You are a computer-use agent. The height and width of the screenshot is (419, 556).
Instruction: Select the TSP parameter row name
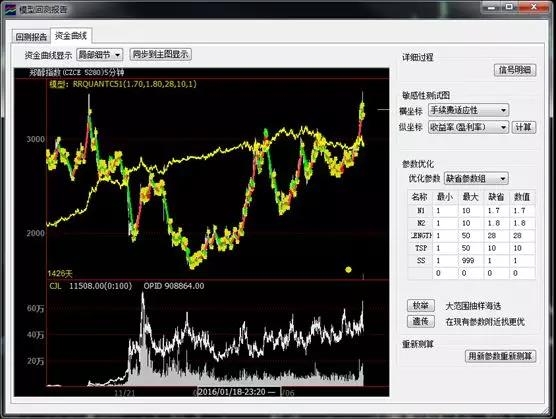[420, 248]
